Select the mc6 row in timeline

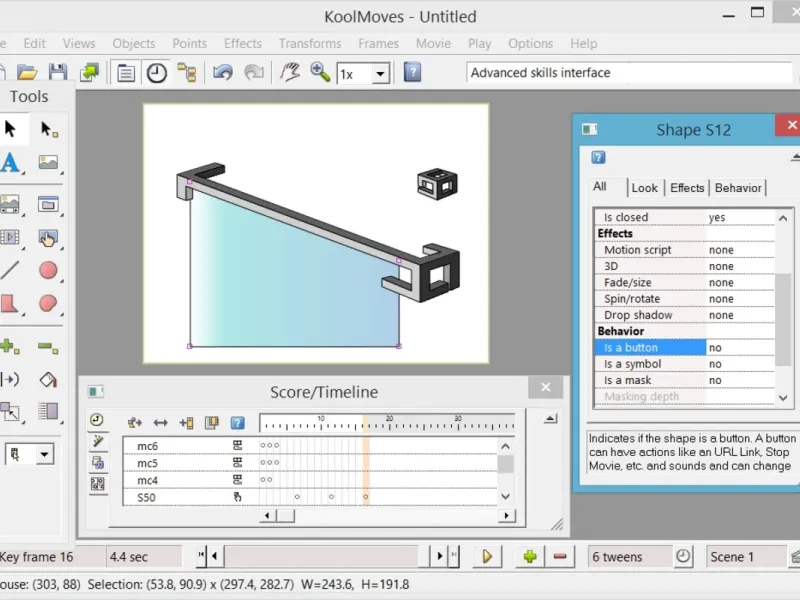[x=310, y=445]
